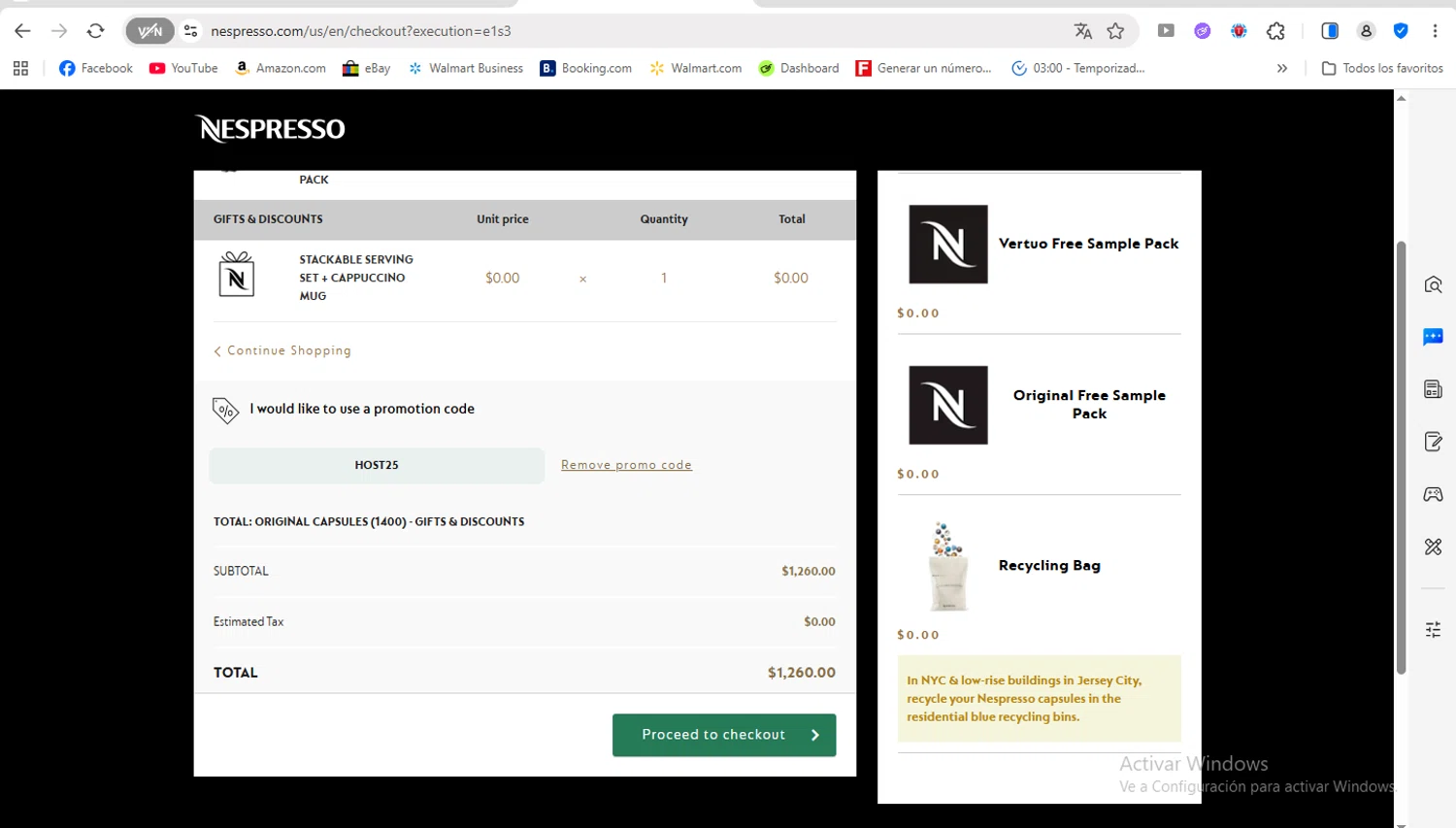
Task: Open the profile avatar menu
Action: coord(1366,31)
